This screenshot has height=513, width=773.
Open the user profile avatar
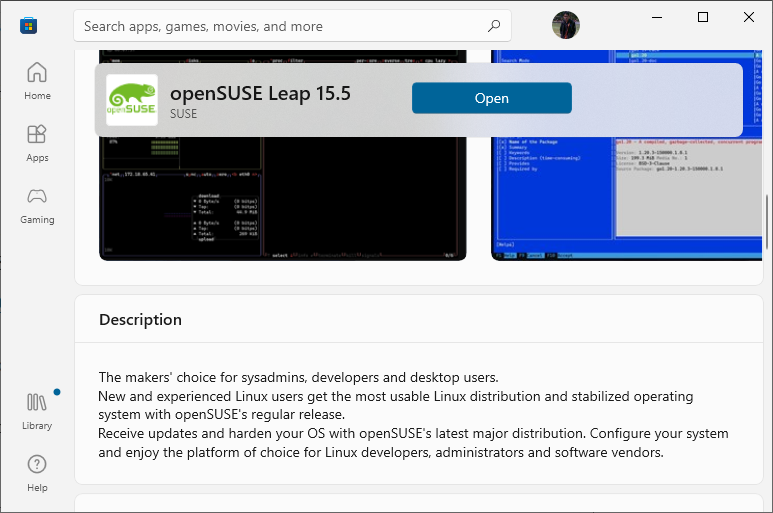565,25
